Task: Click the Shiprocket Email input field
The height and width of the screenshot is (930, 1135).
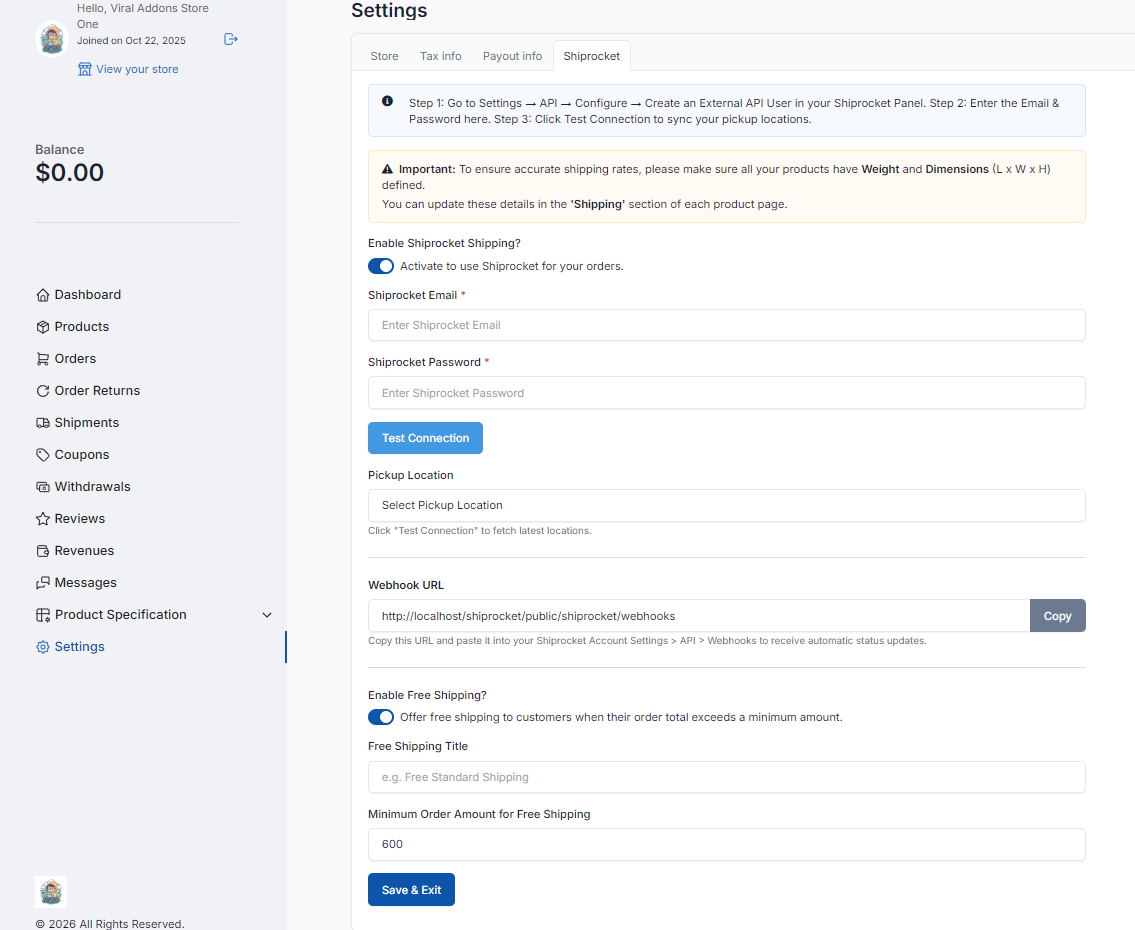Action: 726,325
